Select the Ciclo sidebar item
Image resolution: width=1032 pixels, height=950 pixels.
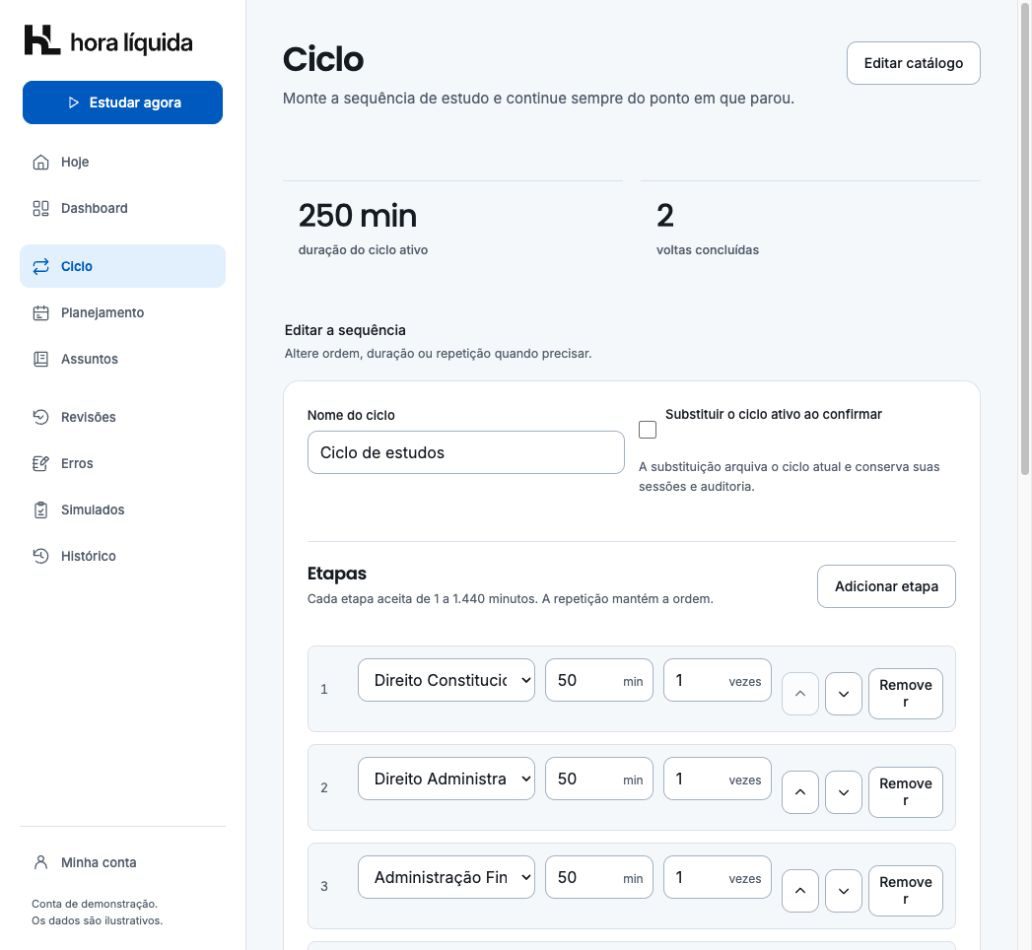[122, 266]
